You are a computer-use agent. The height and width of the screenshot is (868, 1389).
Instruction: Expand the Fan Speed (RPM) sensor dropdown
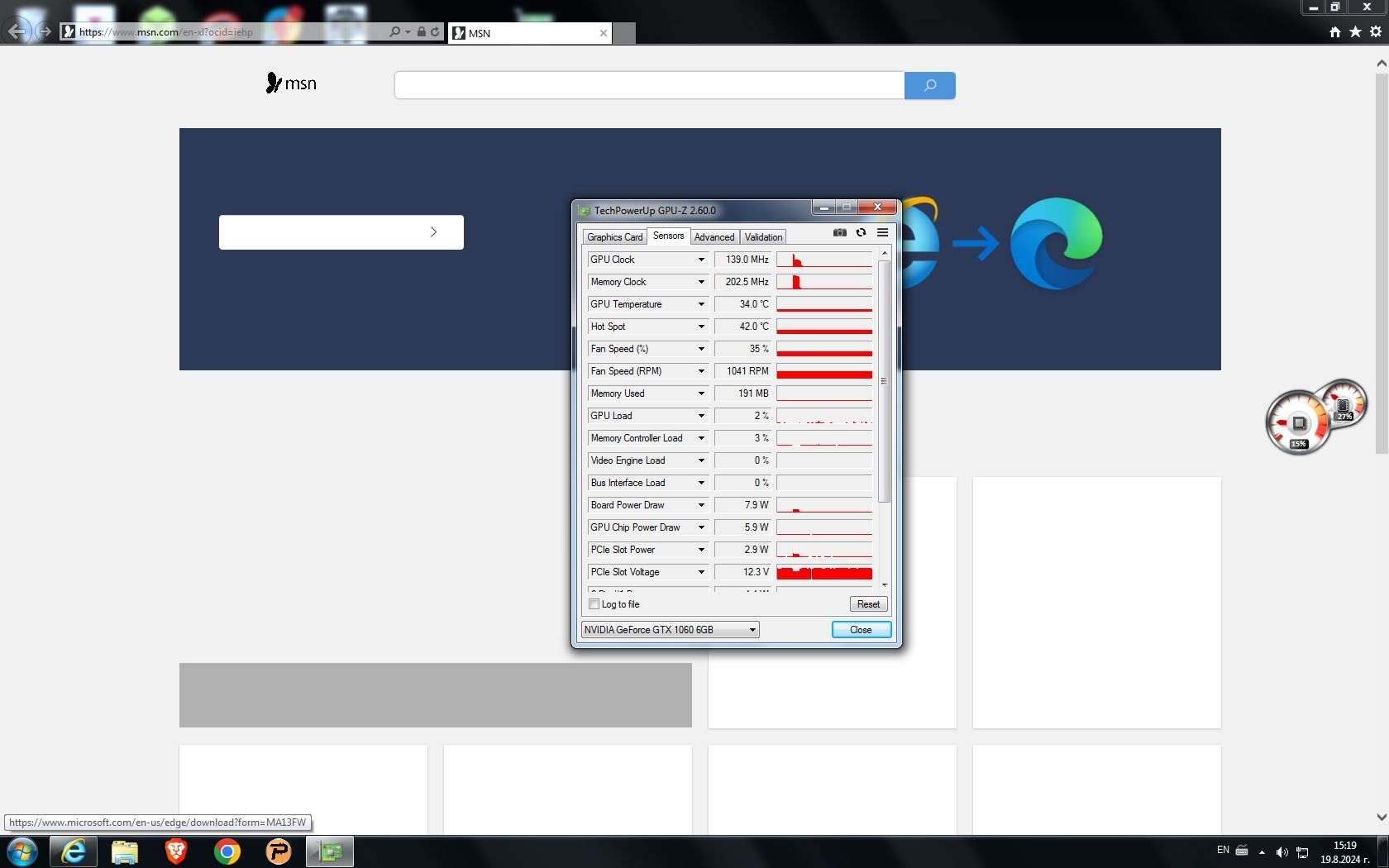pyautogui.click(x=701, y=371)
